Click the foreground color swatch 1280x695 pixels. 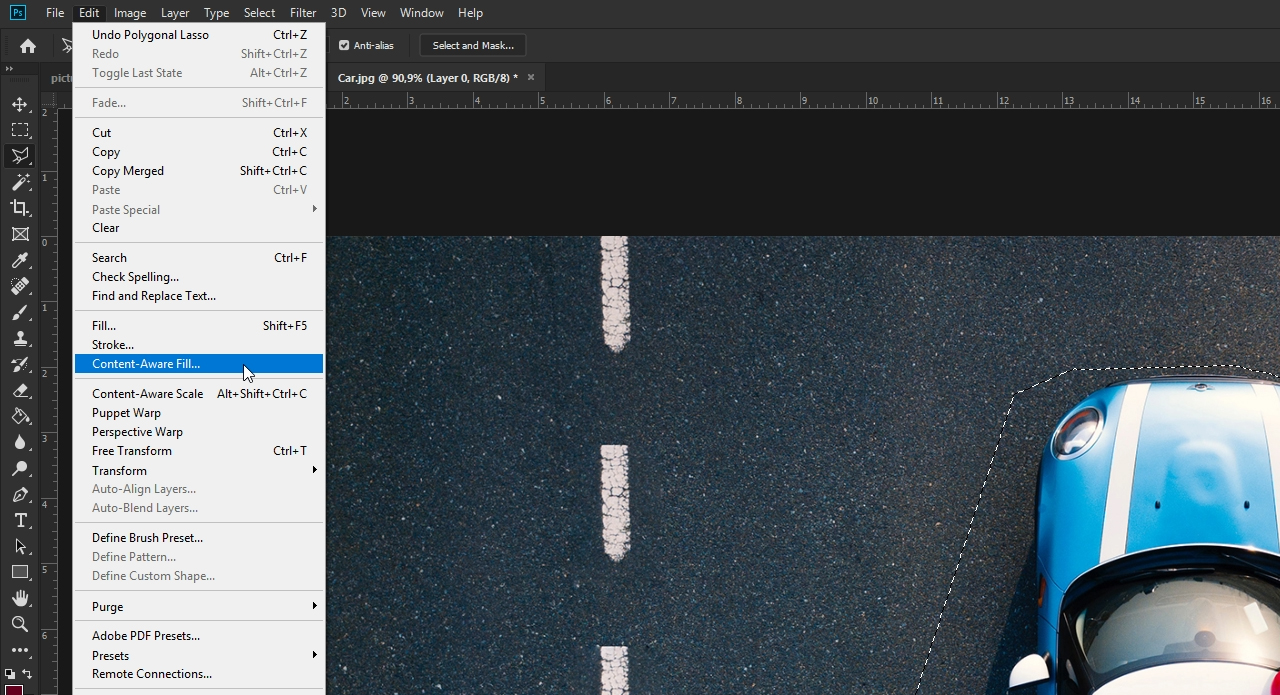[13, 689]
